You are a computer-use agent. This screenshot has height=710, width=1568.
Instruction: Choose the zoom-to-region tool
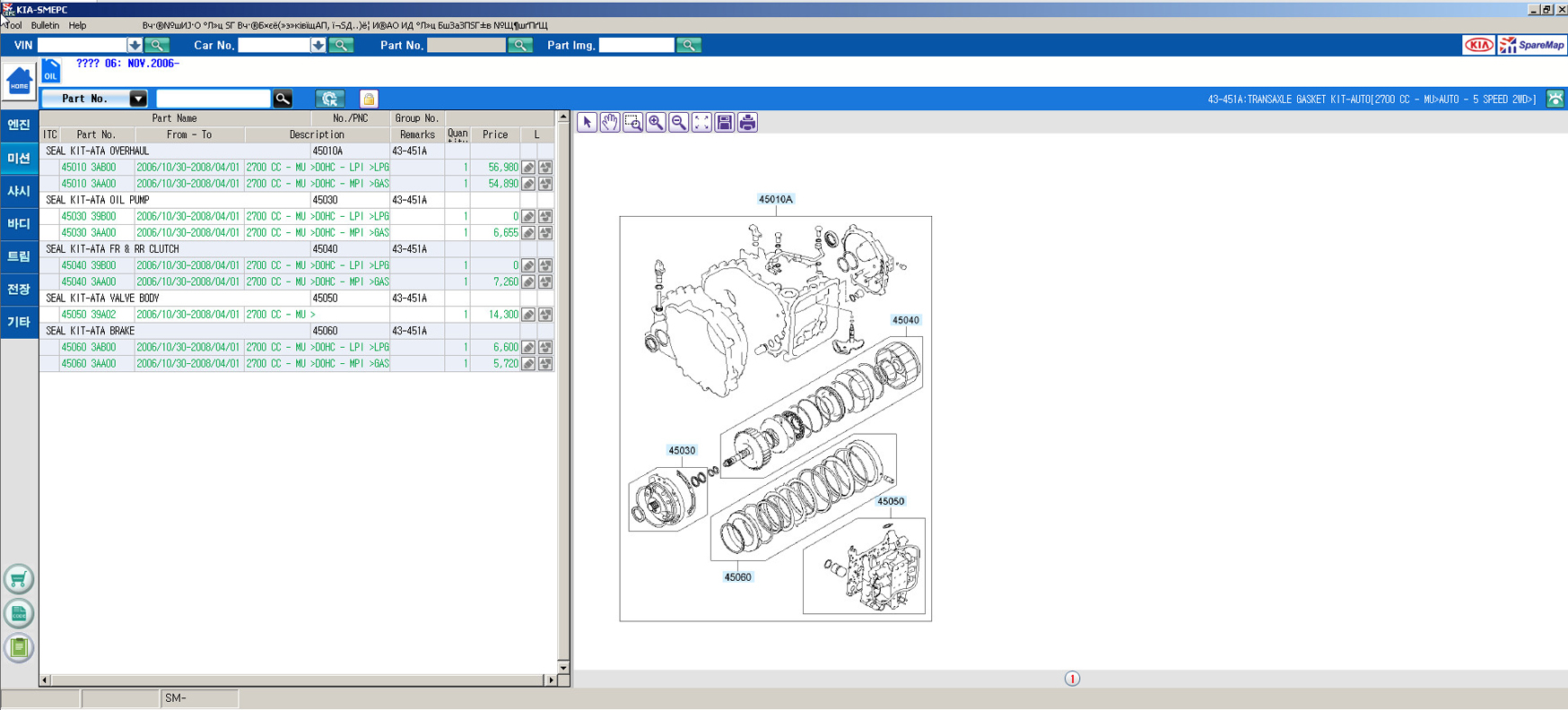(633, 123)
